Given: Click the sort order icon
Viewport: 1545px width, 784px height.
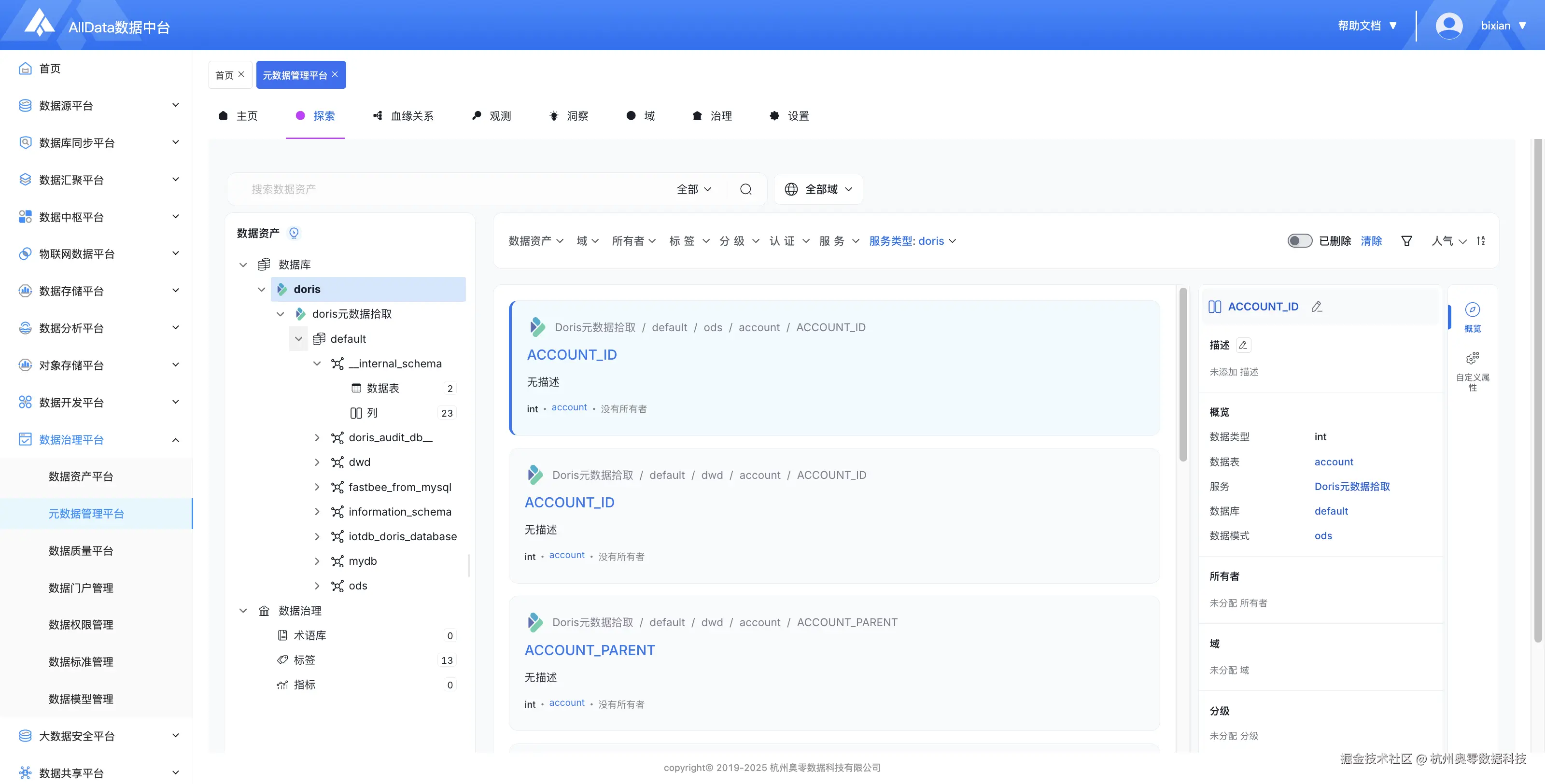Looking at the screenshot, I should coord(1481,241).
